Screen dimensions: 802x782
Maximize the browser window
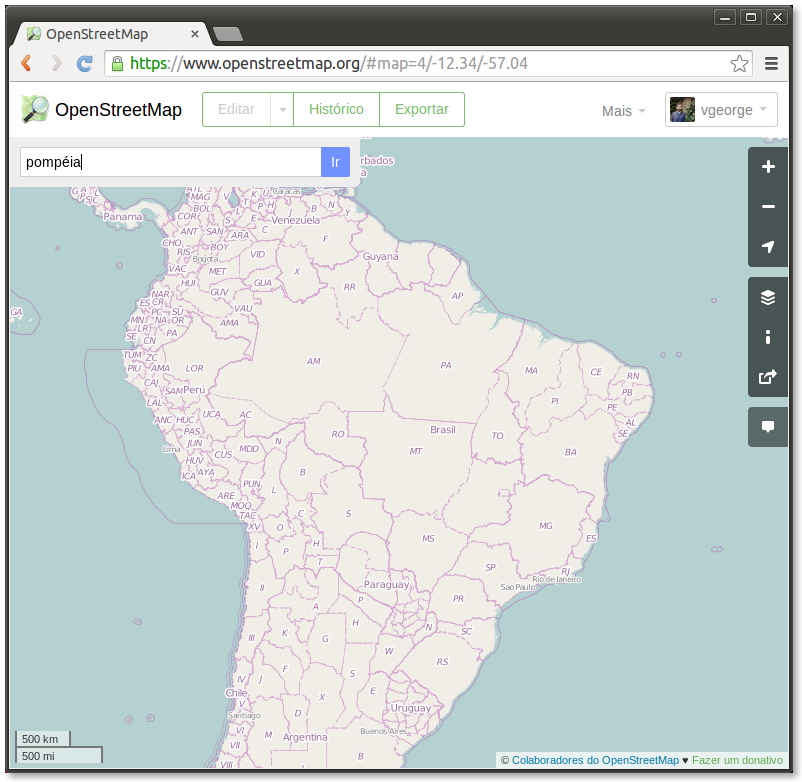pos(750,17)
